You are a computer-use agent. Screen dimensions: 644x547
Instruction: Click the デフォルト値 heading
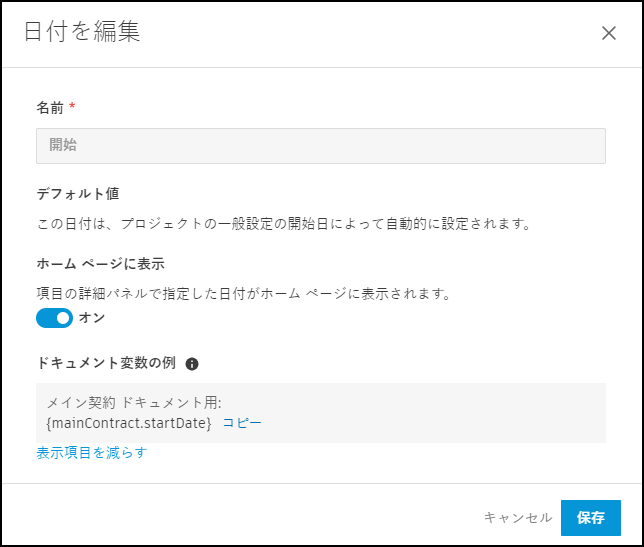(78, 193)
